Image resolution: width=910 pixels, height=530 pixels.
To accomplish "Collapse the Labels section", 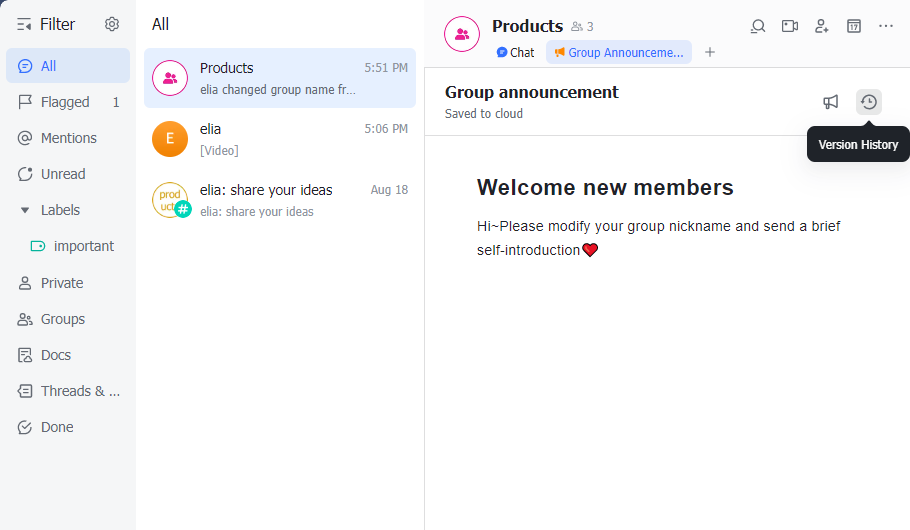I will pos(25,210).
